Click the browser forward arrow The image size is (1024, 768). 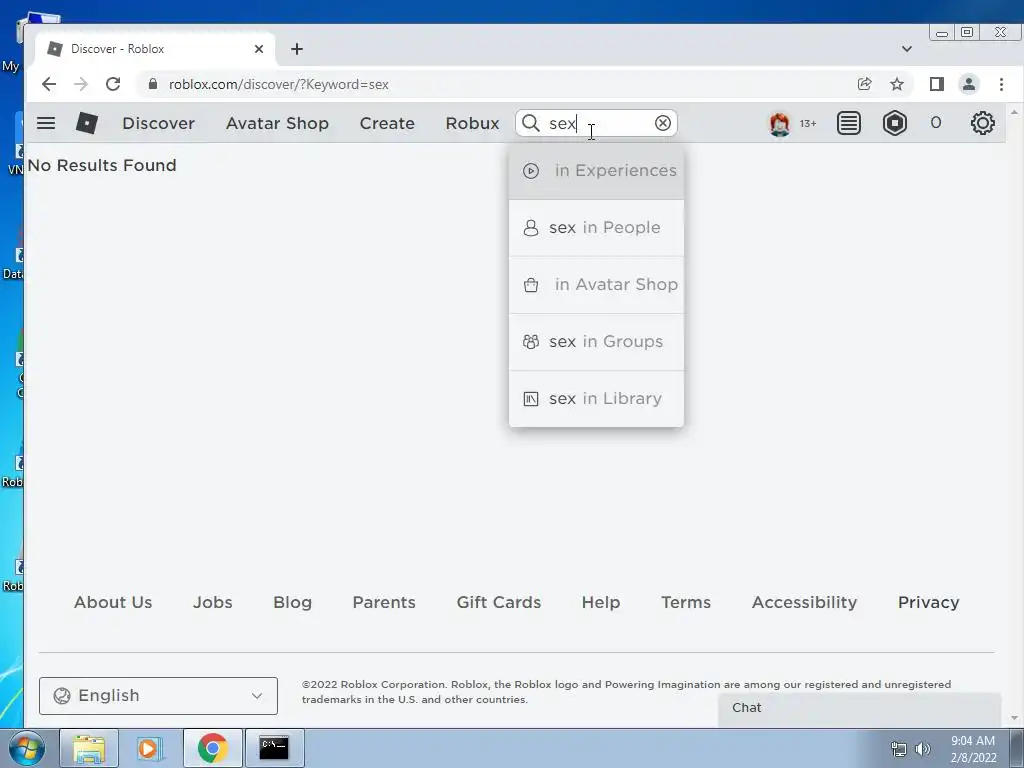[81, 84]
